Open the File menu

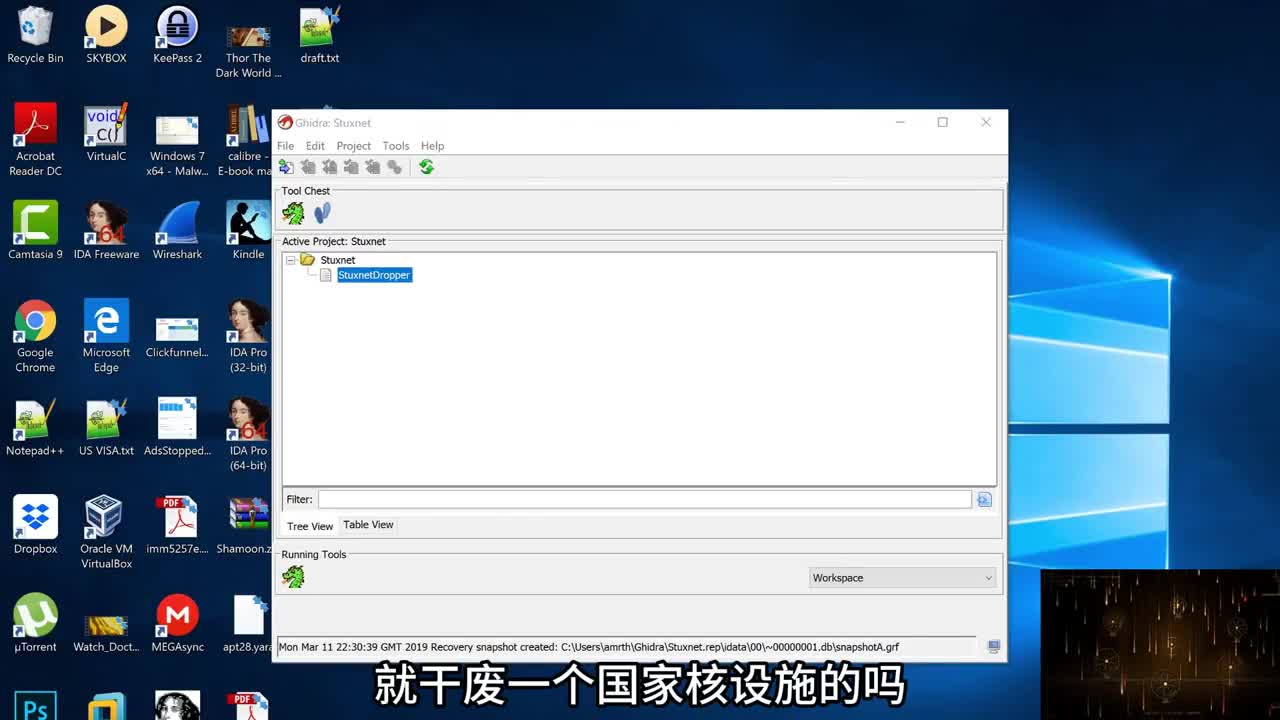click(x=285, y=146)
